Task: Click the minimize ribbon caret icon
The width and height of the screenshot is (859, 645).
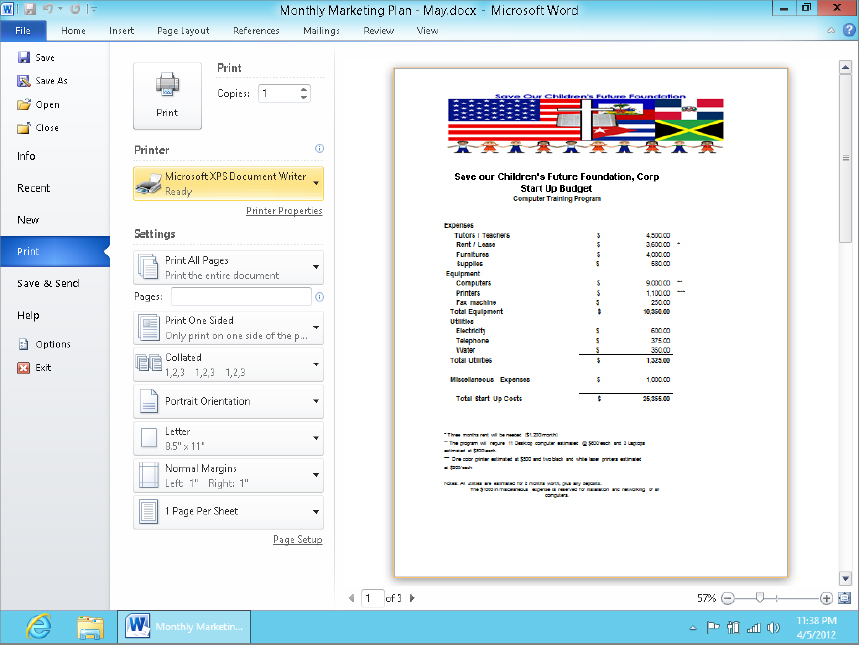Action: tap(831, 31)
